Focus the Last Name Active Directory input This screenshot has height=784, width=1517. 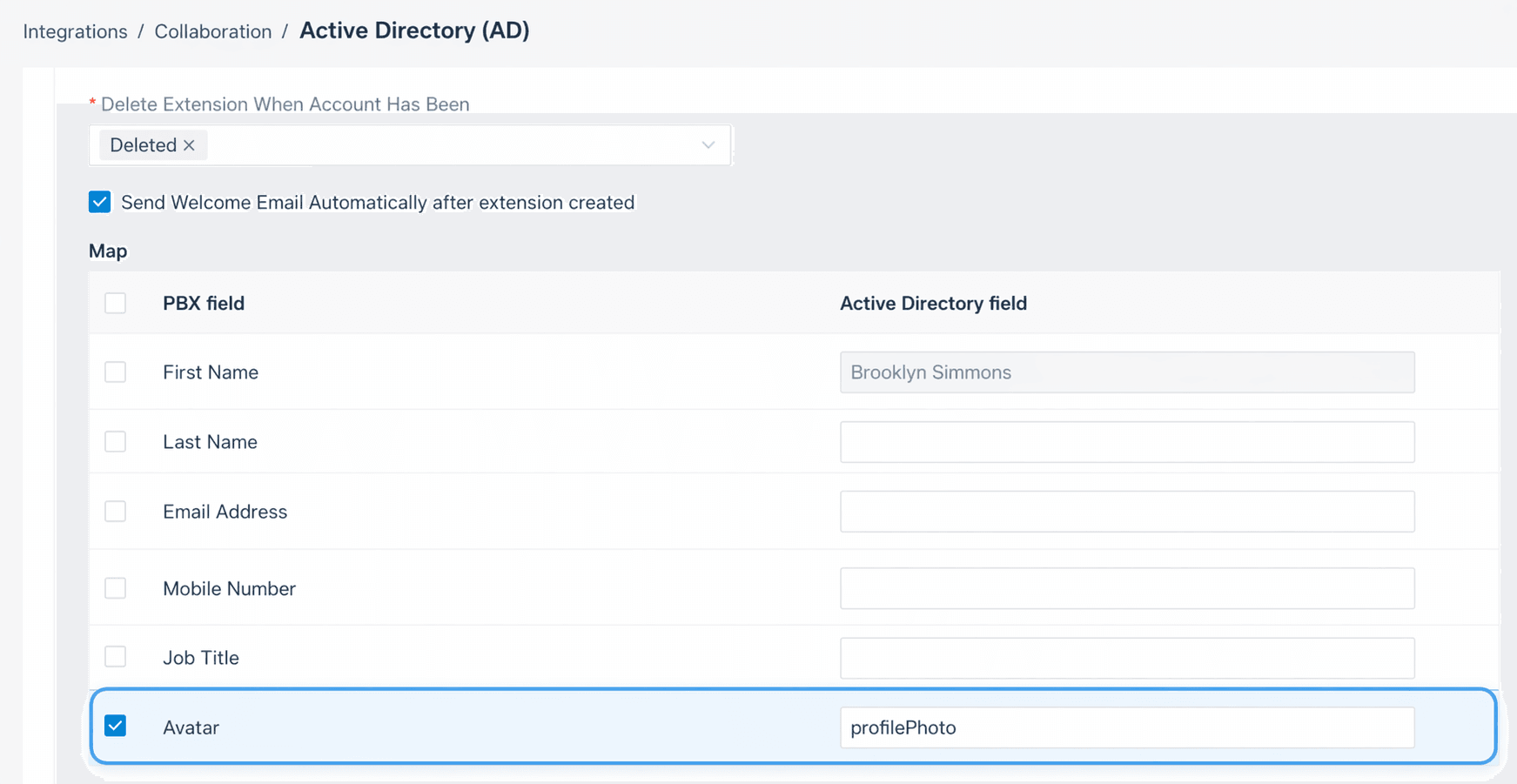tap(1127, 442)
